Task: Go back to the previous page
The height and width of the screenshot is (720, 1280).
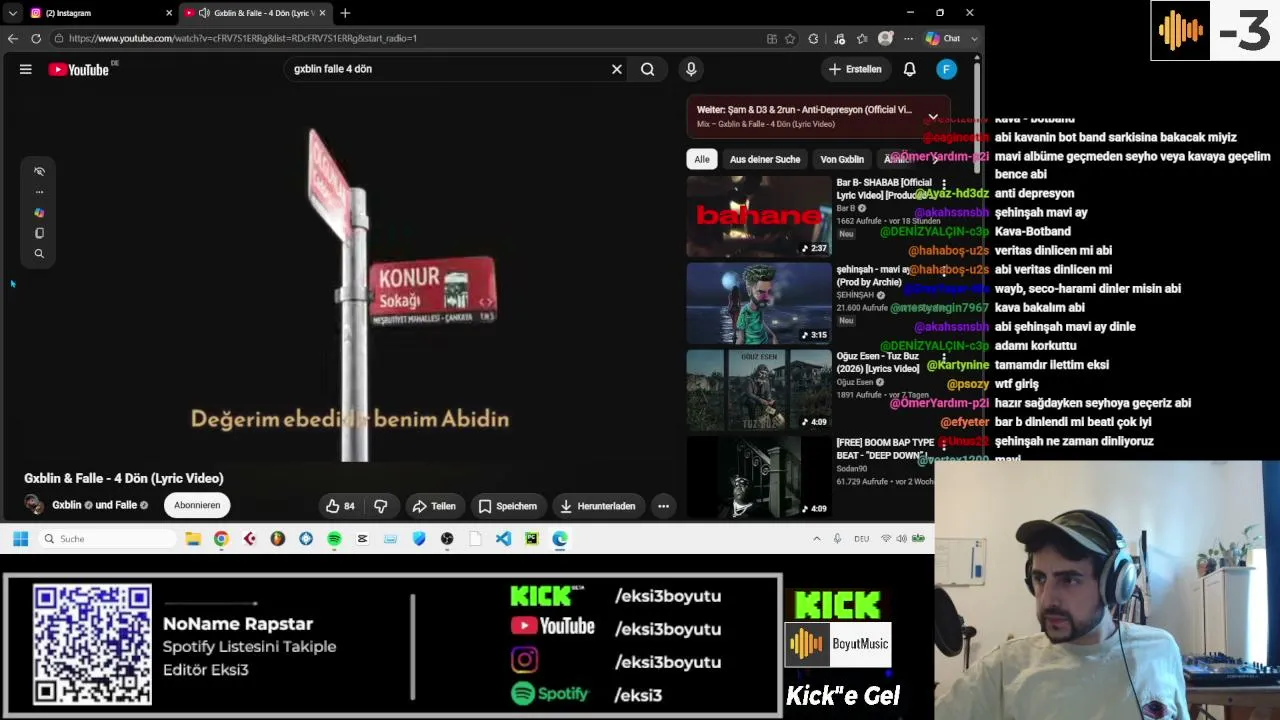Action: pos(12,38)
